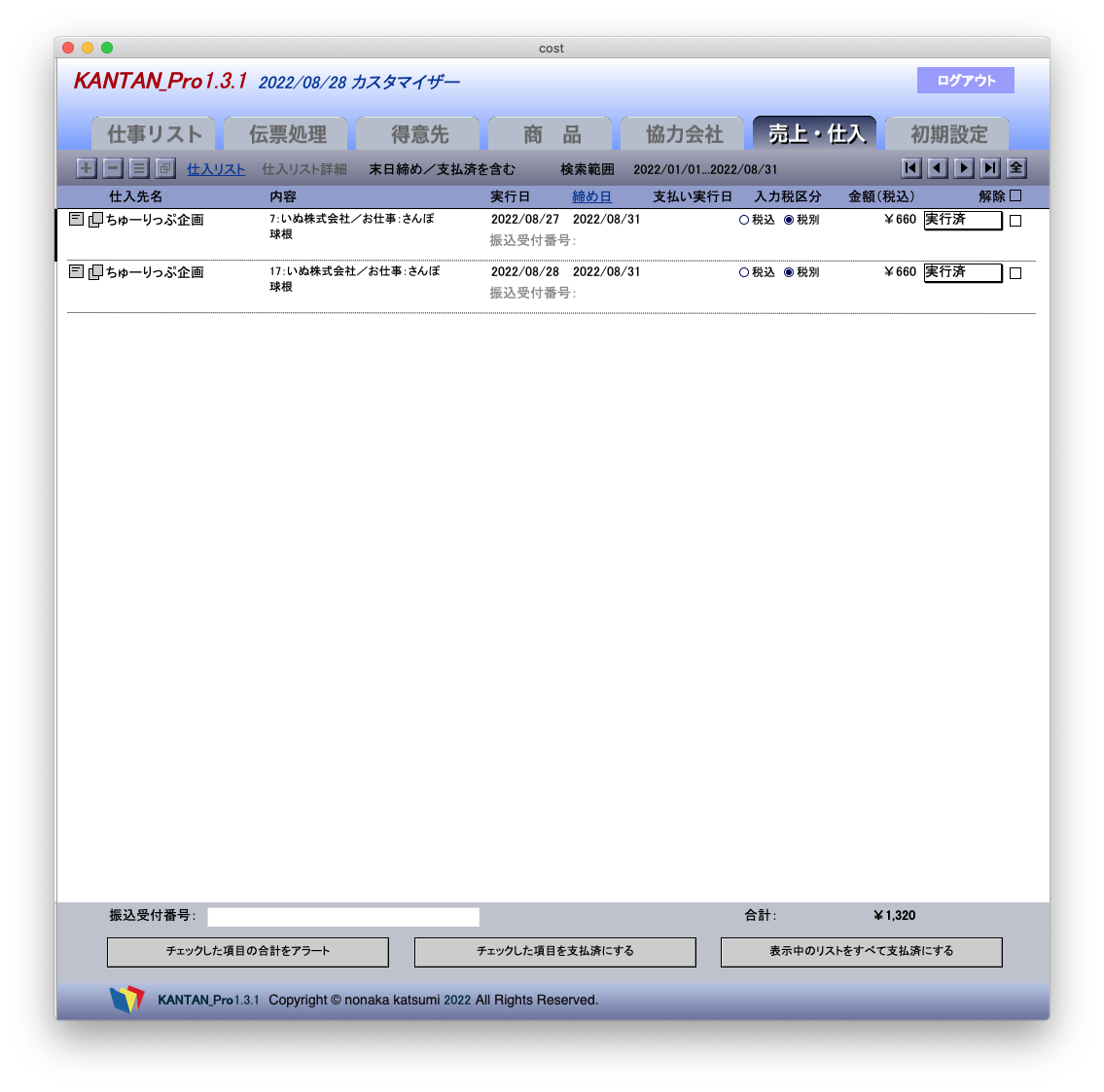
Task: Click the 全 show-all records icon
Action: tap(1016, 168)
